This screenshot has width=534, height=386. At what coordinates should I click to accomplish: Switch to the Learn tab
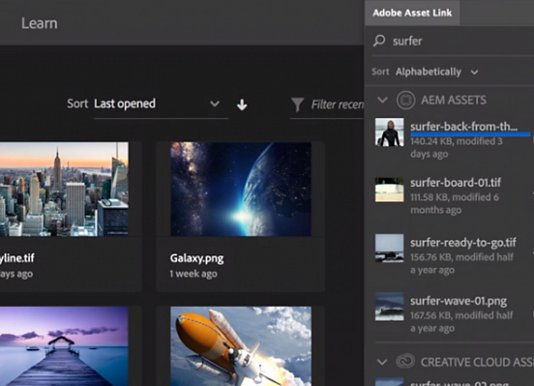[x=40, y=23]
